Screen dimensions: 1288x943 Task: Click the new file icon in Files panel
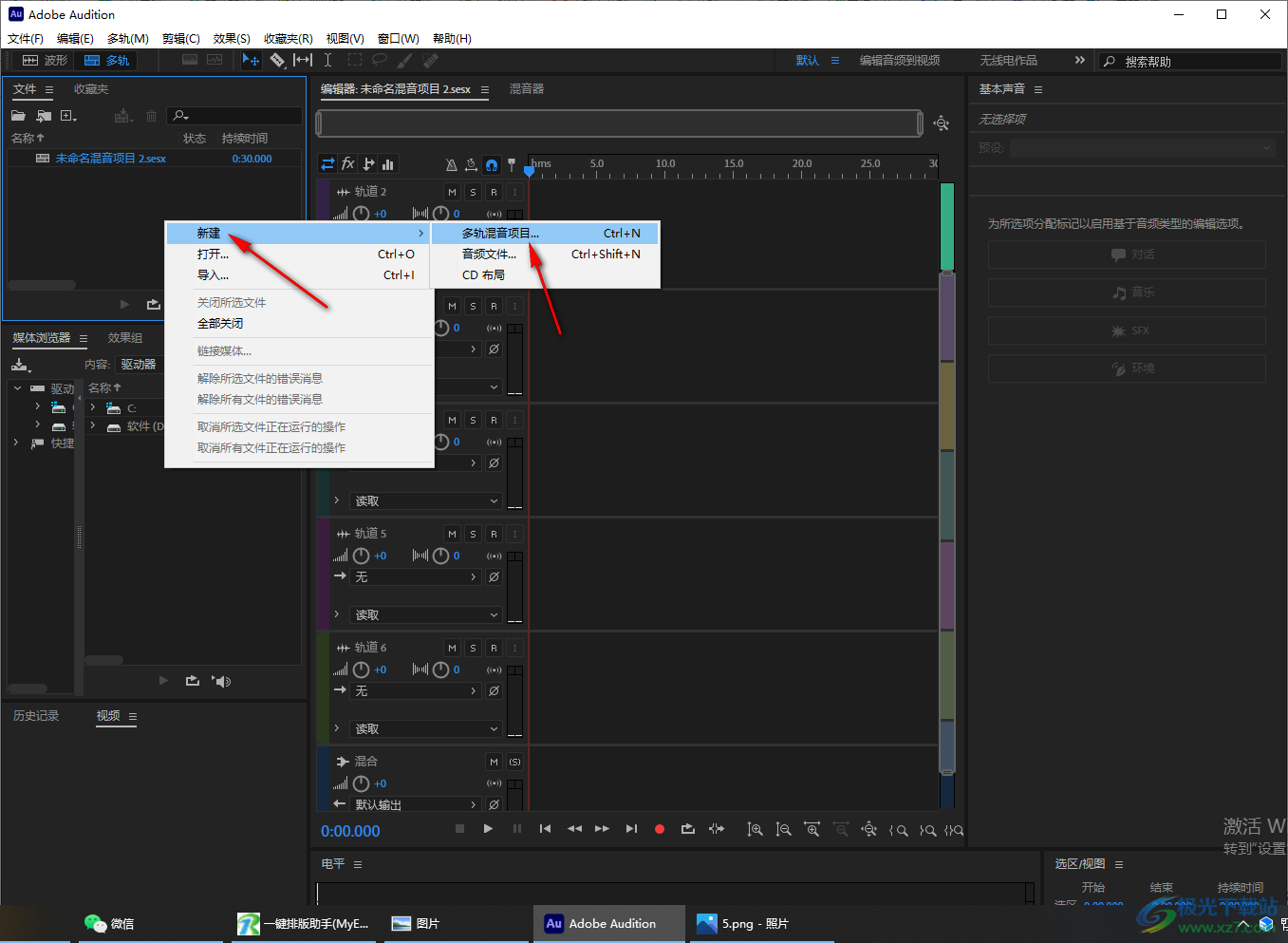(x=68, y=116)
